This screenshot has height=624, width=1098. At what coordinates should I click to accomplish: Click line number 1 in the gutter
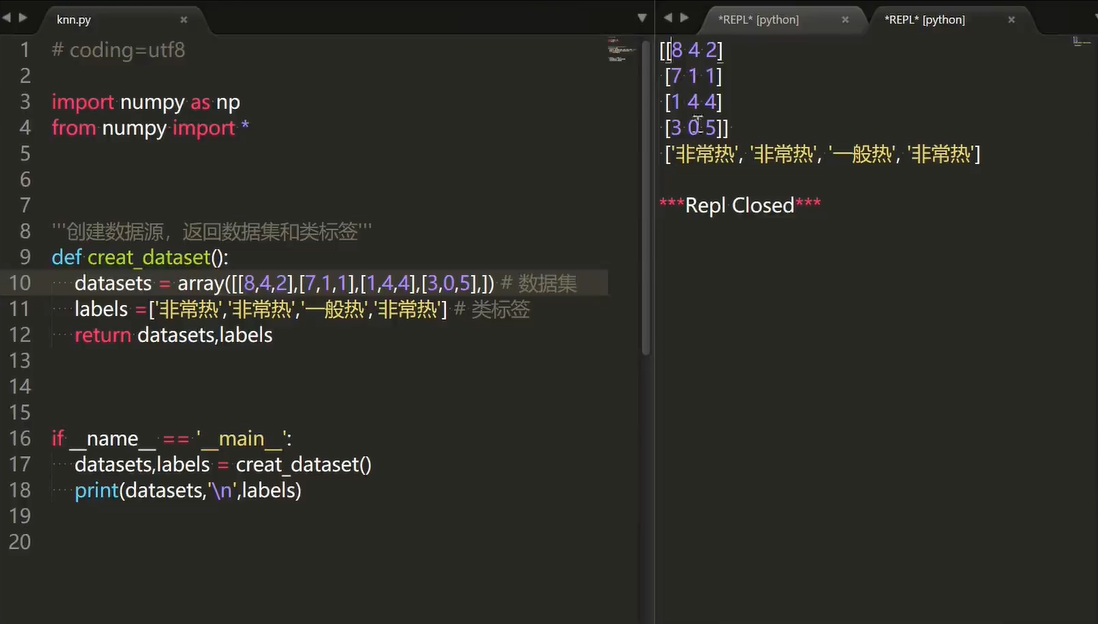pos(25,50)
